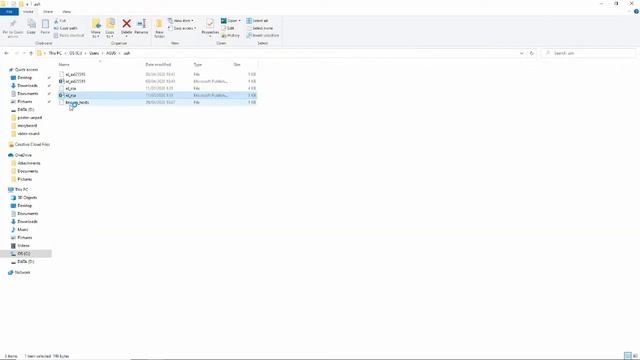Viewport: 640px width, 360px height.
Task: Click the Pin to Quick access icon
Action: pyautogui.click(x=13, y=24)
